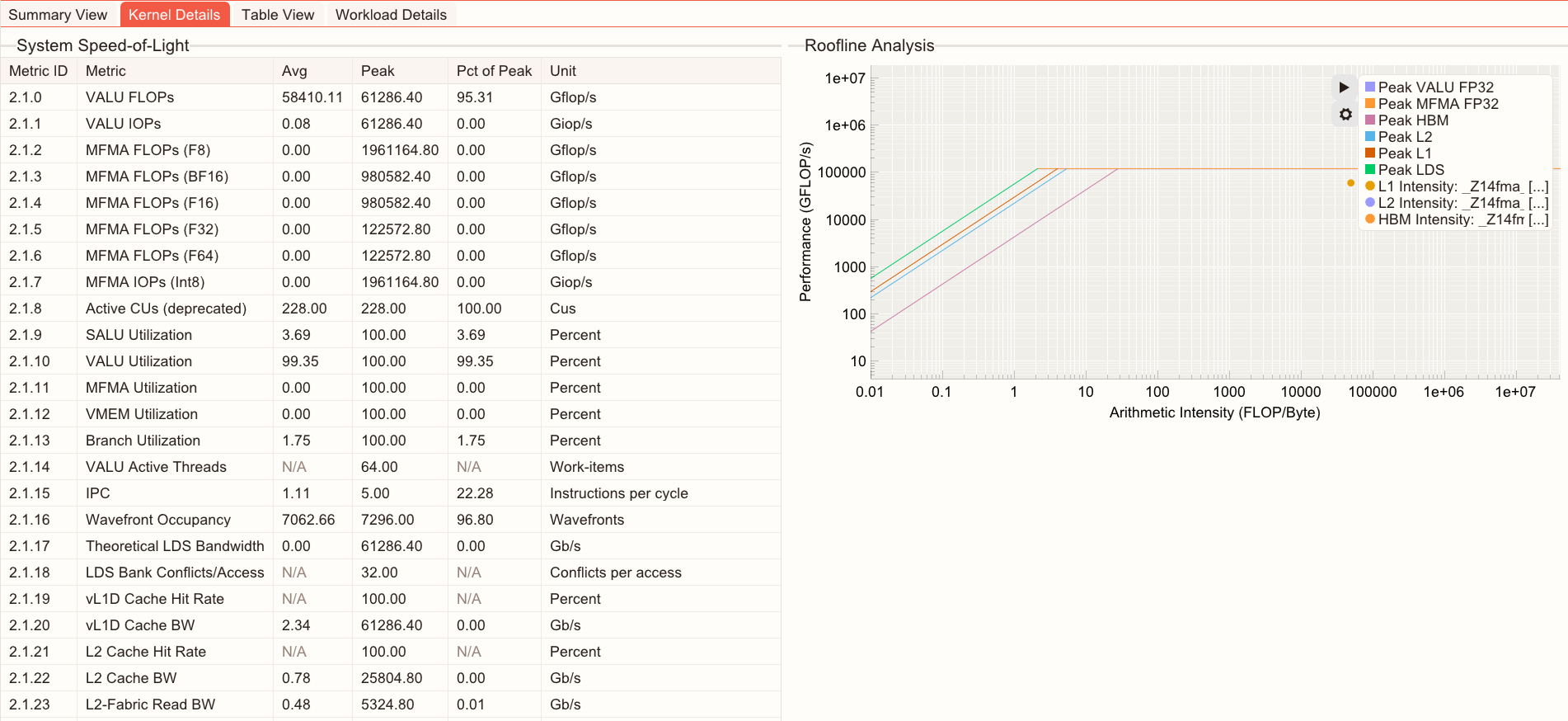The height and width of the screenshot is (721, 1568).
Task: Open the roofline chart settings gear
Action: pyautogui.click(x=1345, y=115)
